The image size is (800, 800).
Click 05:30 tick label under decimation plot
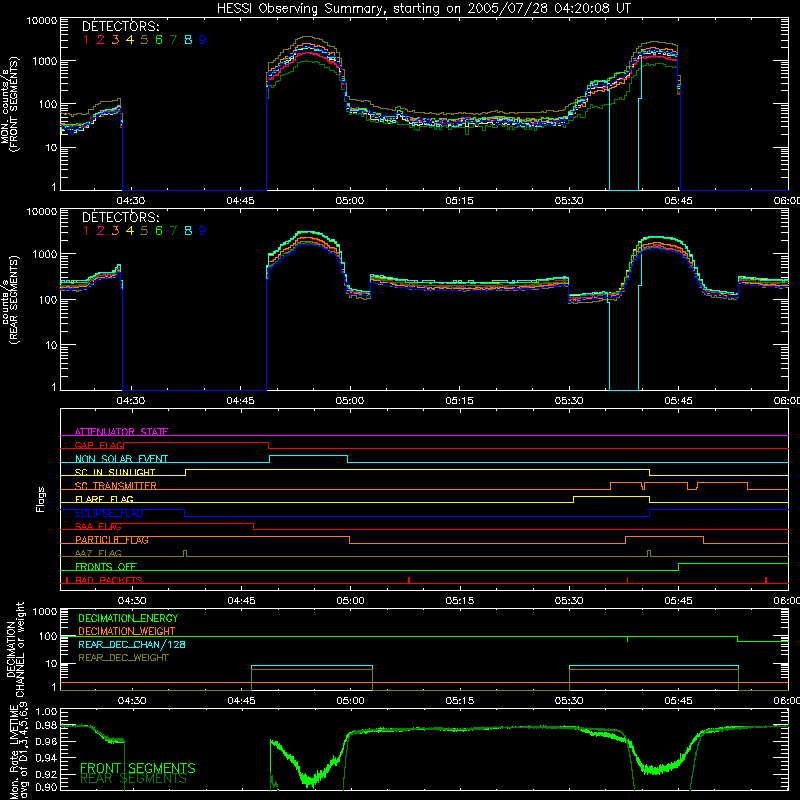click(569, 701)
